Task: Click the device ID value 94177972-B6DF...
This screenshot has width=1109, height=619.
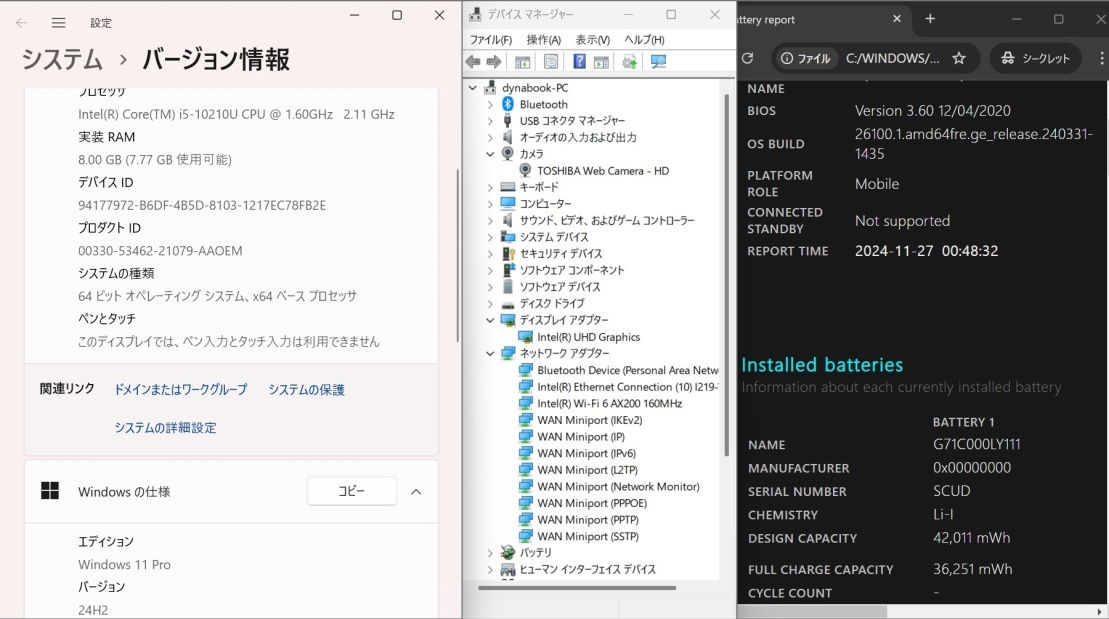Action: [x=202, y=205]
